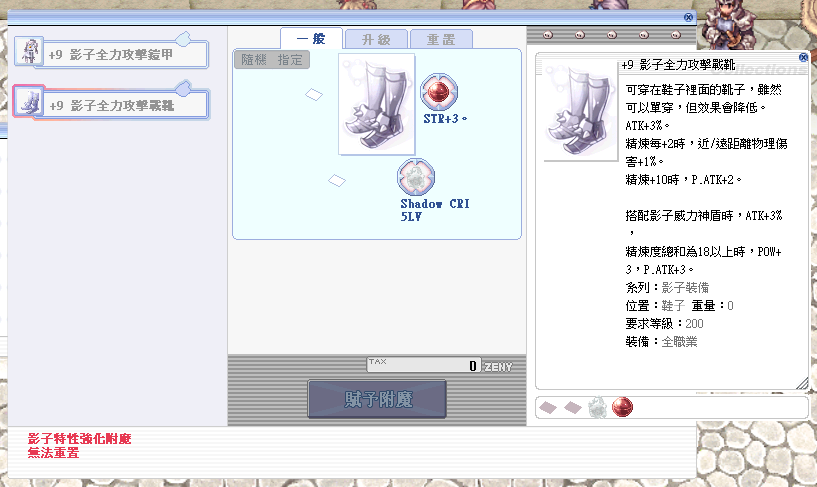Click the upper empty diamond card slot
The image size is (817, 487).
coord(314,94)
